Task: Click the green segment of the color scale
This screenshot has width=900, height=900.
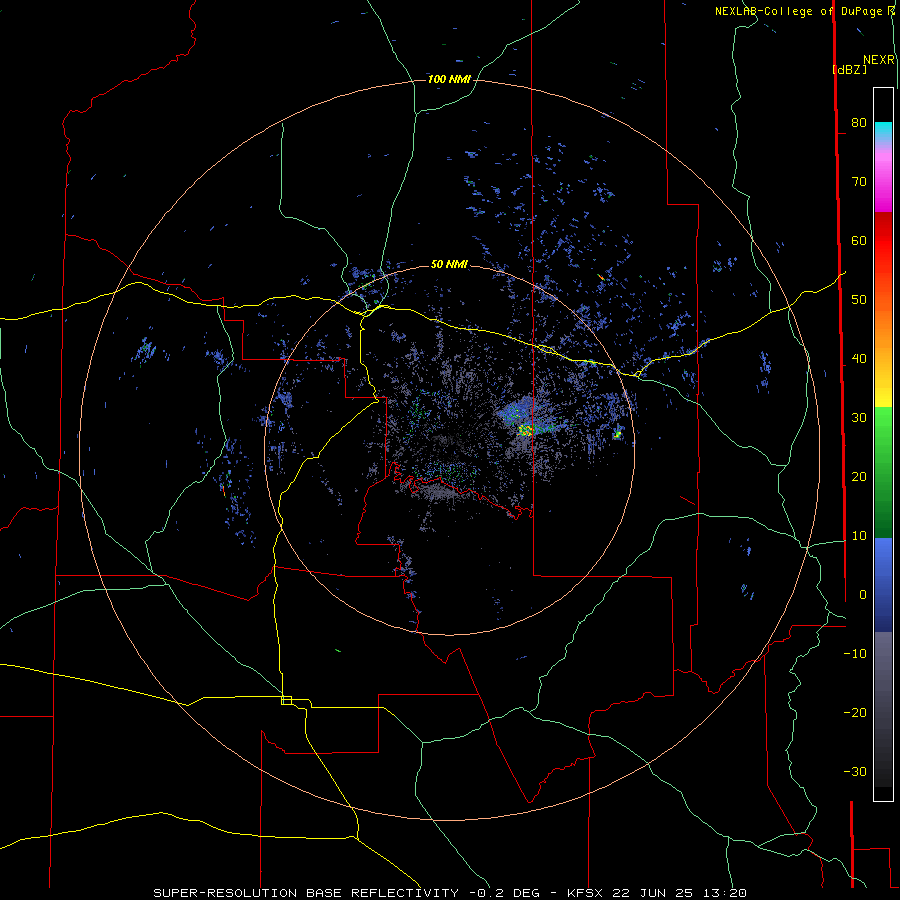Action: tap(883, 472)
